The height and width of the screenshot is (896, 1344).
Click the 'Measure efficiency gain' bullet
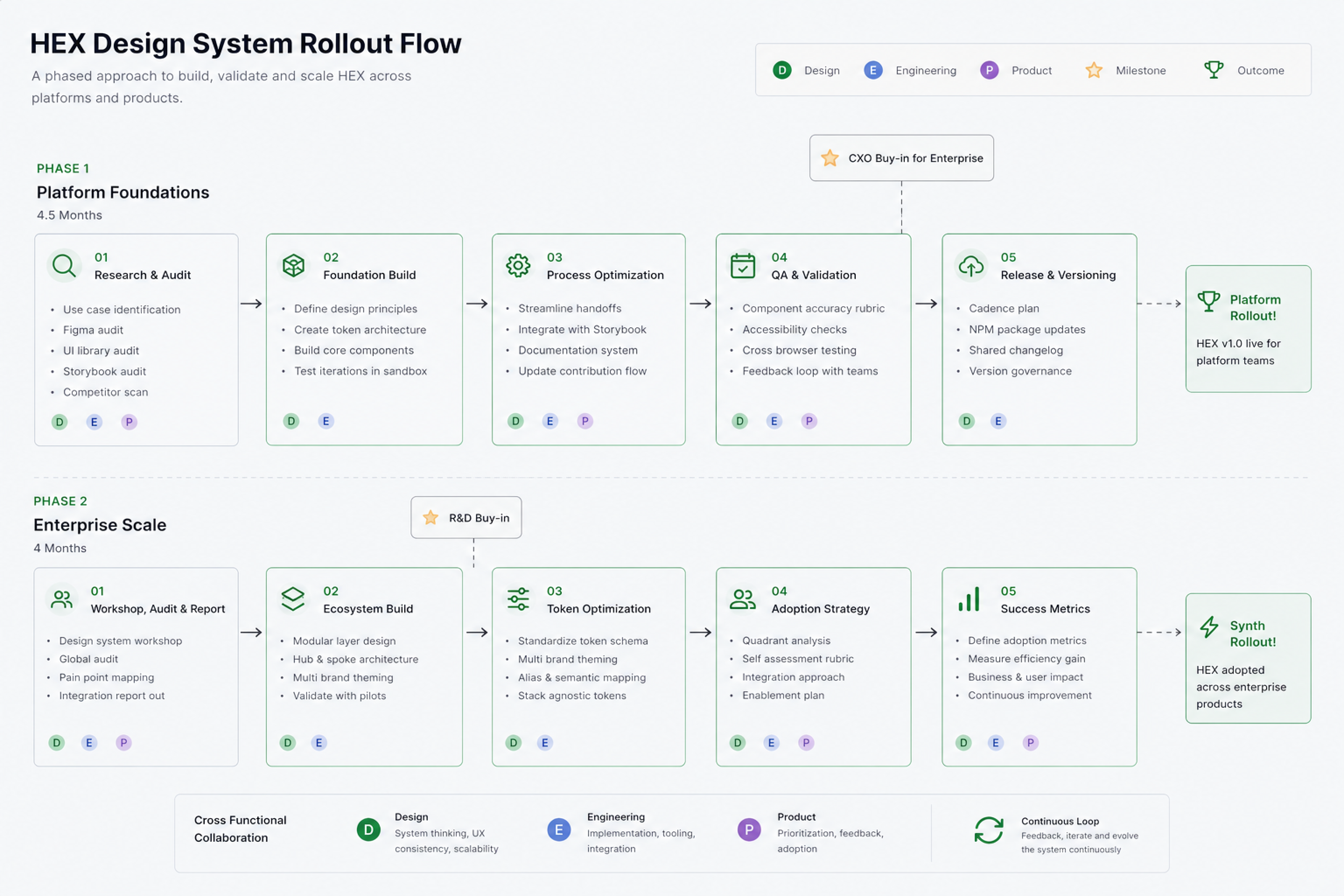(1026, 658)
